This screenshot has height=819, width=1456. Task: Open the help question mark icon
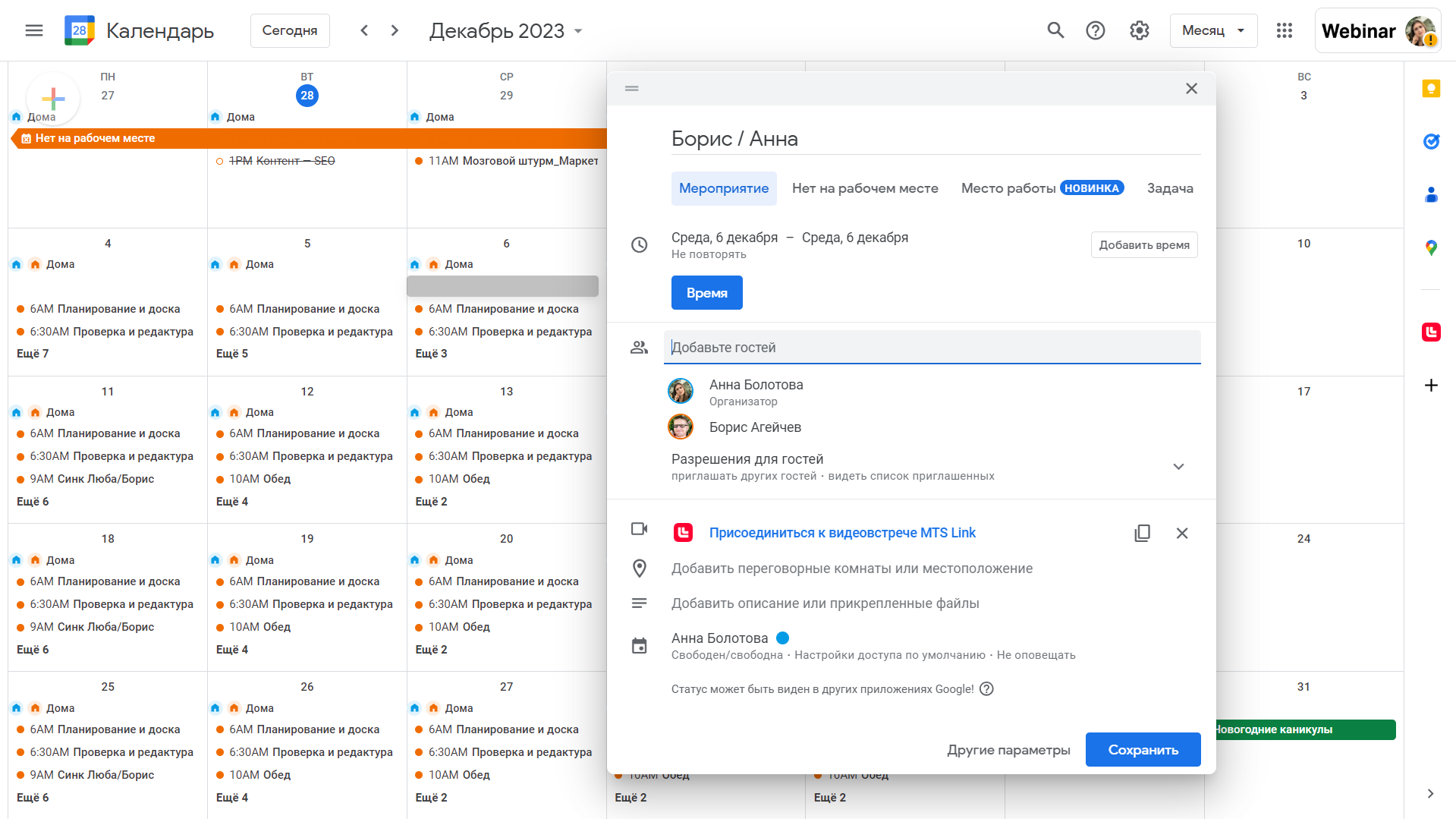click(x=1096, y=30)
